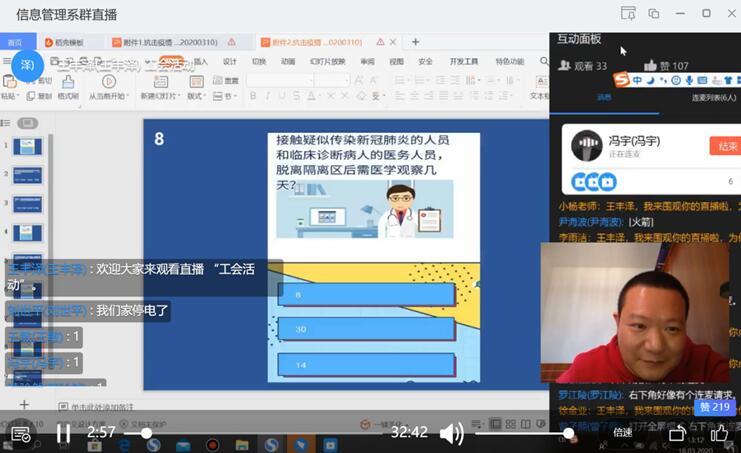
Task: Open the Edge browser taskbar icon
Action: point(124,444)
